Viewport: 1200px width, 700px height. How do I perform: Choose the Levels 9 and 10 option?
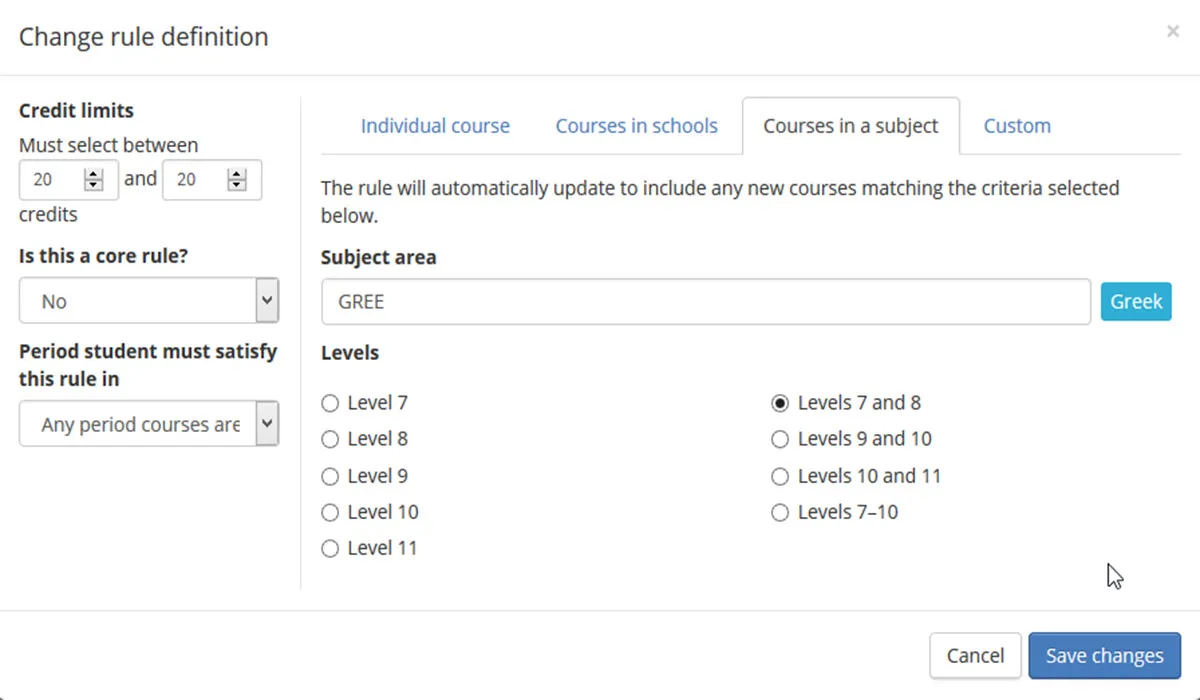(x=780, y=440)
